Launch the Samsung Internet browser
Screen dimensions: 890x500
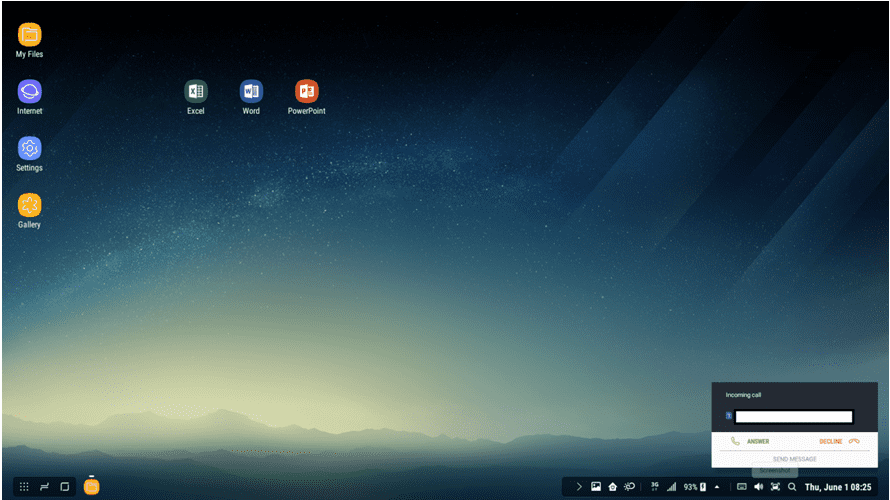click(x=29, y=92)
